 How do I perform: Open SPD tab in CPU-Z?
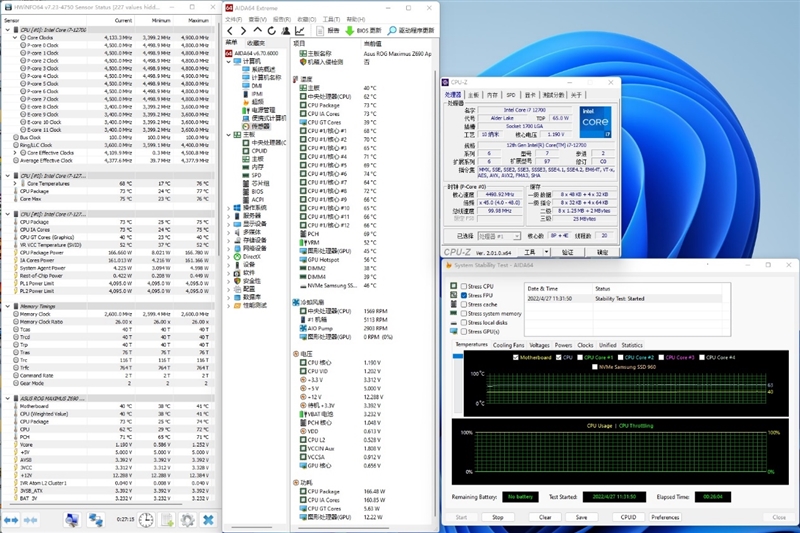point(511,95)
